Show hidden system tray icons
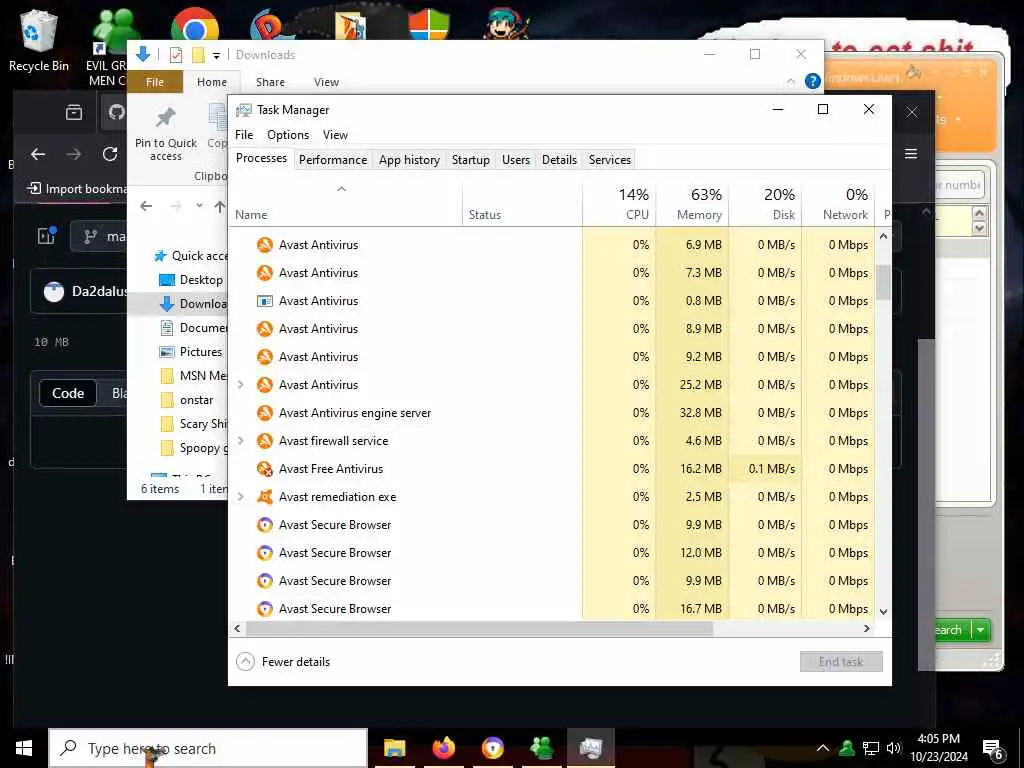The height and width of the screenshot is (768, 1024). coord(823,748)
